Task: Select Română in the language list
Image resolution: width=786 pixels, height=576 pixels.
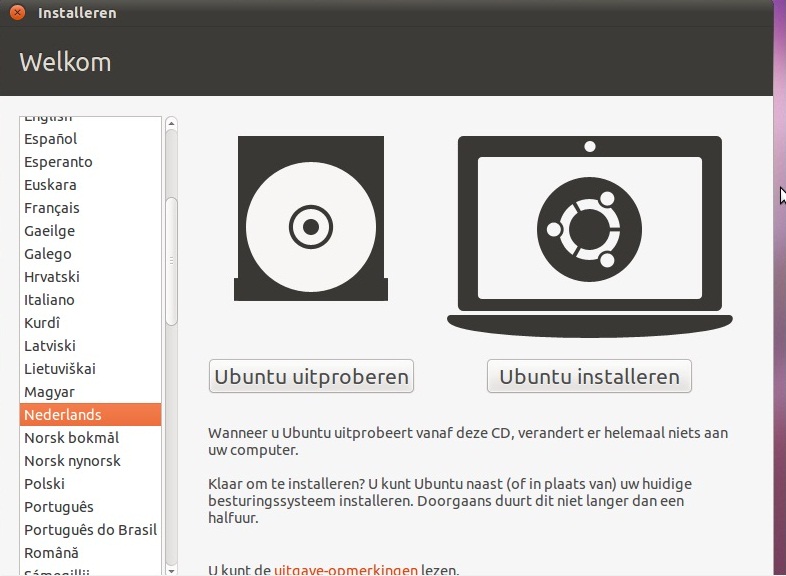Action: [x=90, y=553]
